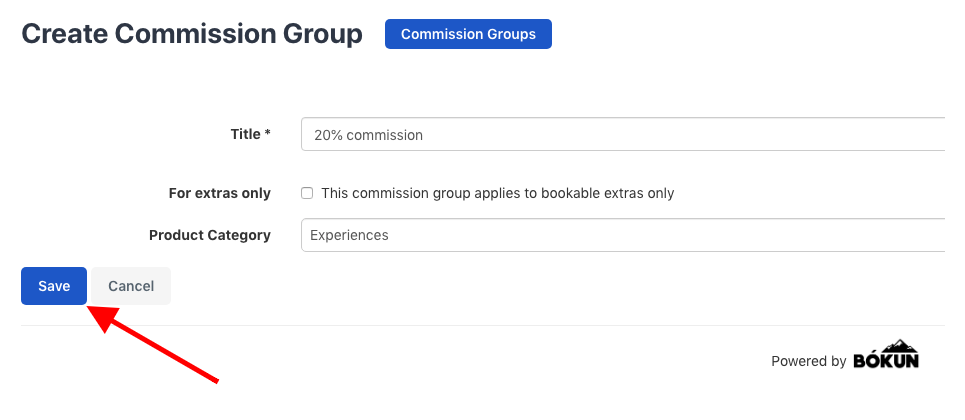Image resolution: width=965 pixels, height=420 pixels.
Task: Focus the Title input field
Action: [x=623, y=134]
